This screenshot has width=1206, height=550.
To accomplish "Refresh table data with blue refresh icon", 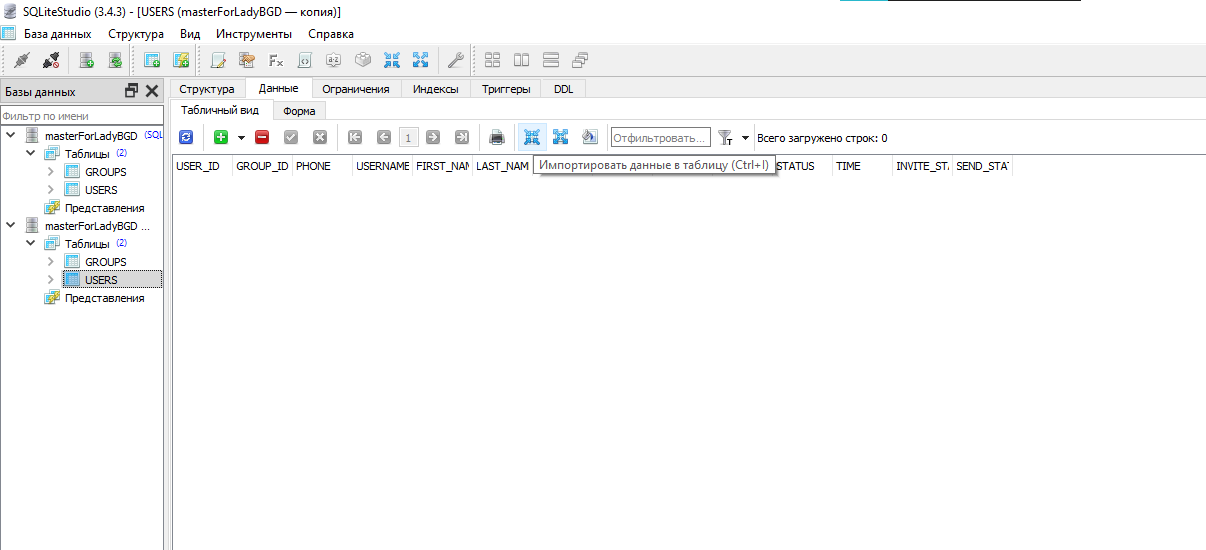I will (x=185, y=137).
